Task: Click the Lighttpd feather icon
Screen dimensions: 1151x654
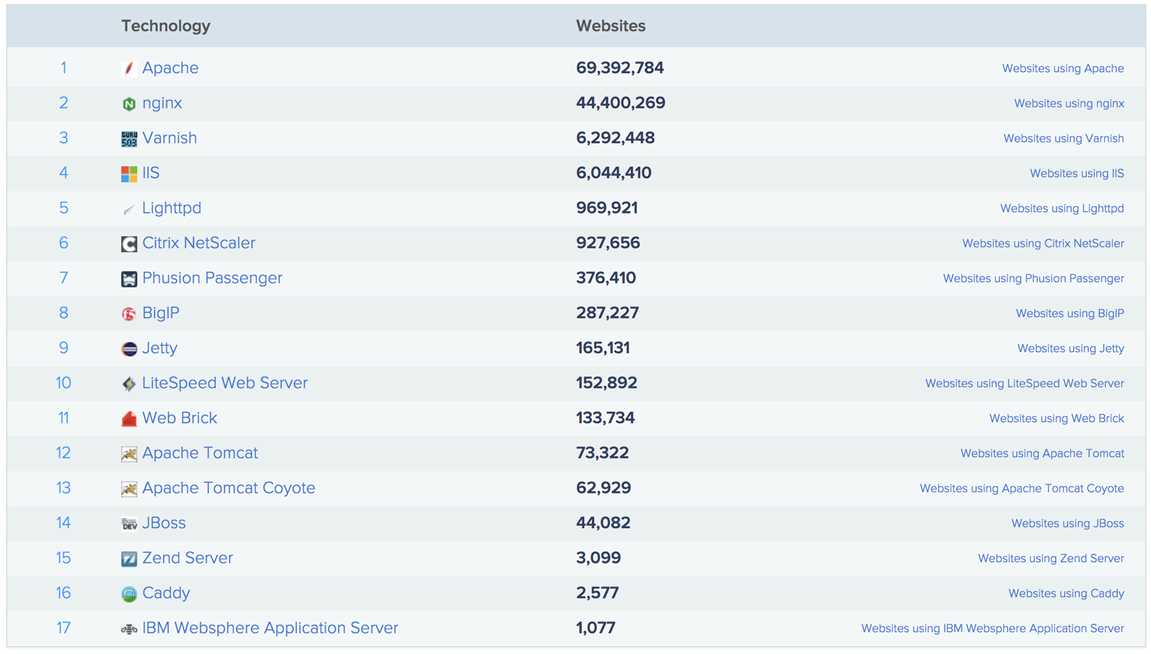Action: tap(128, 209)
